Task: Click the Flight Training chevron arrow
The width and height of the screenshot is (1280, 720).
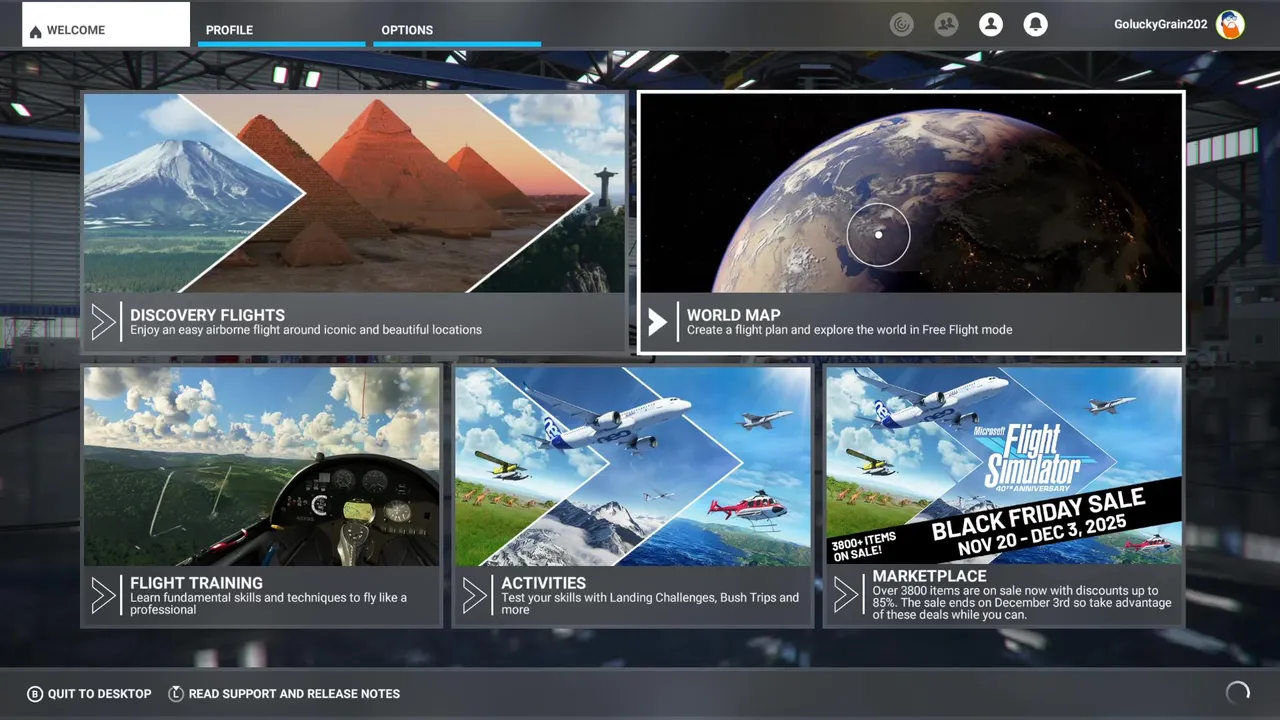Action: click(103, 595)
